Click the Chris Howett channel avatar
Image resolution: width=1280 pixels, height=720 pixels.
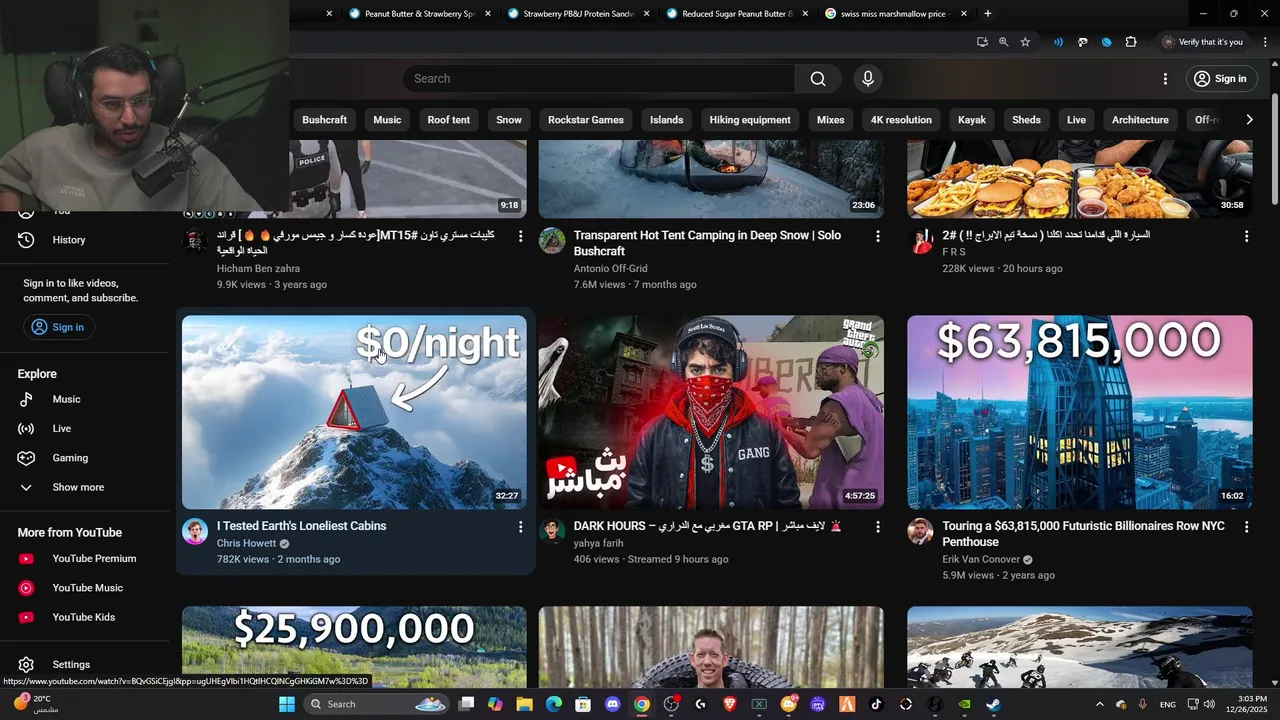(x=195, y=531)
